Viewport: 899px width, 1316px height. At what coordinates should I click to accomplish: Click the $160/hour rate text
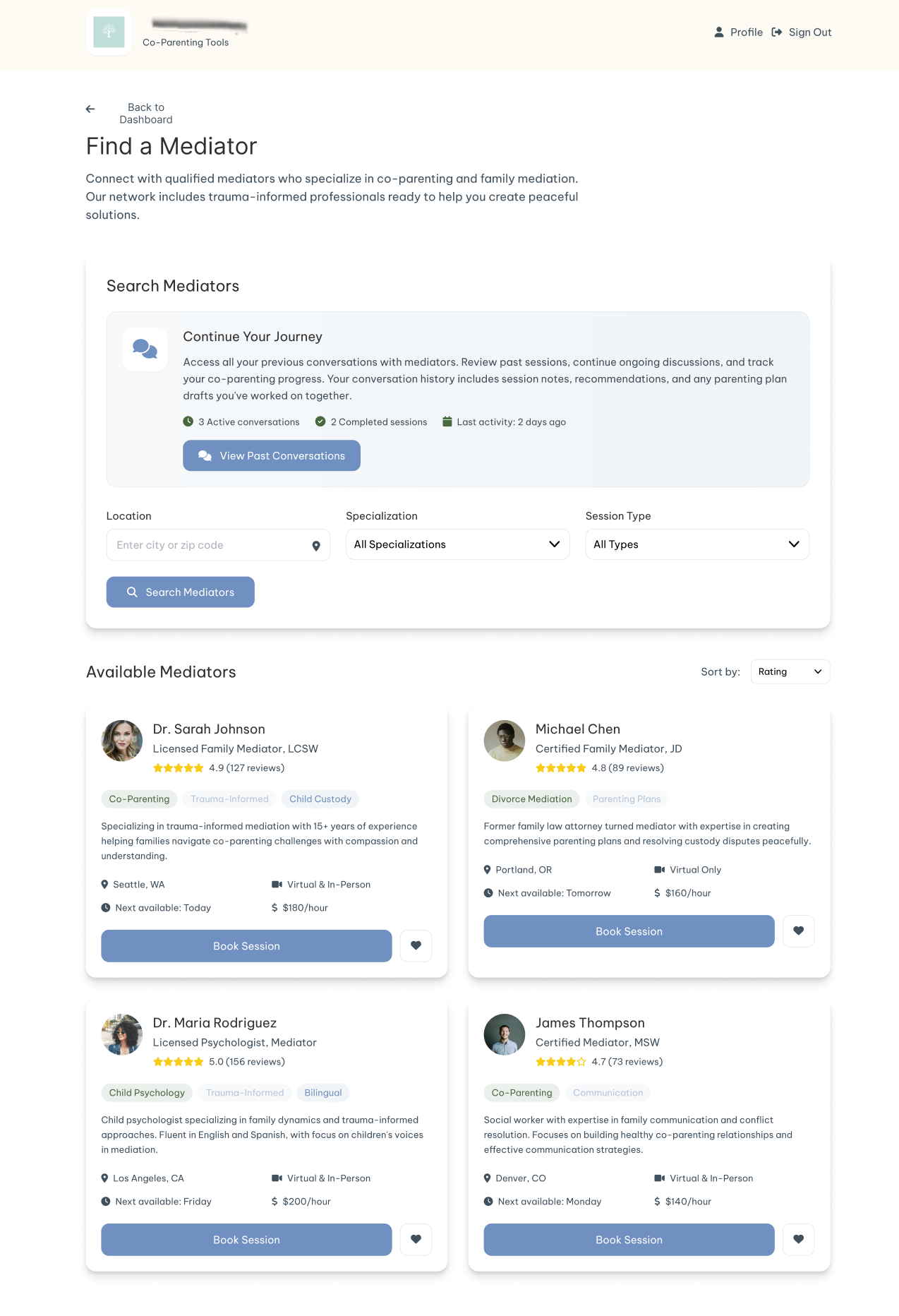(688, 893)
